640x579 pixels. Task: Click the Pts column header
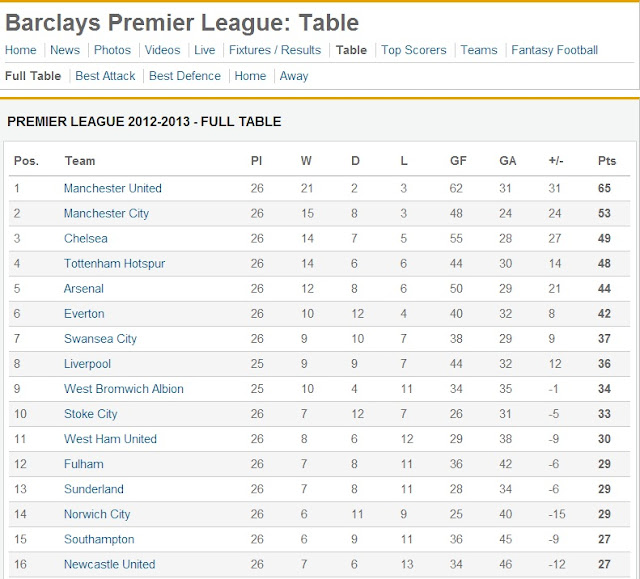coord(607,161)
